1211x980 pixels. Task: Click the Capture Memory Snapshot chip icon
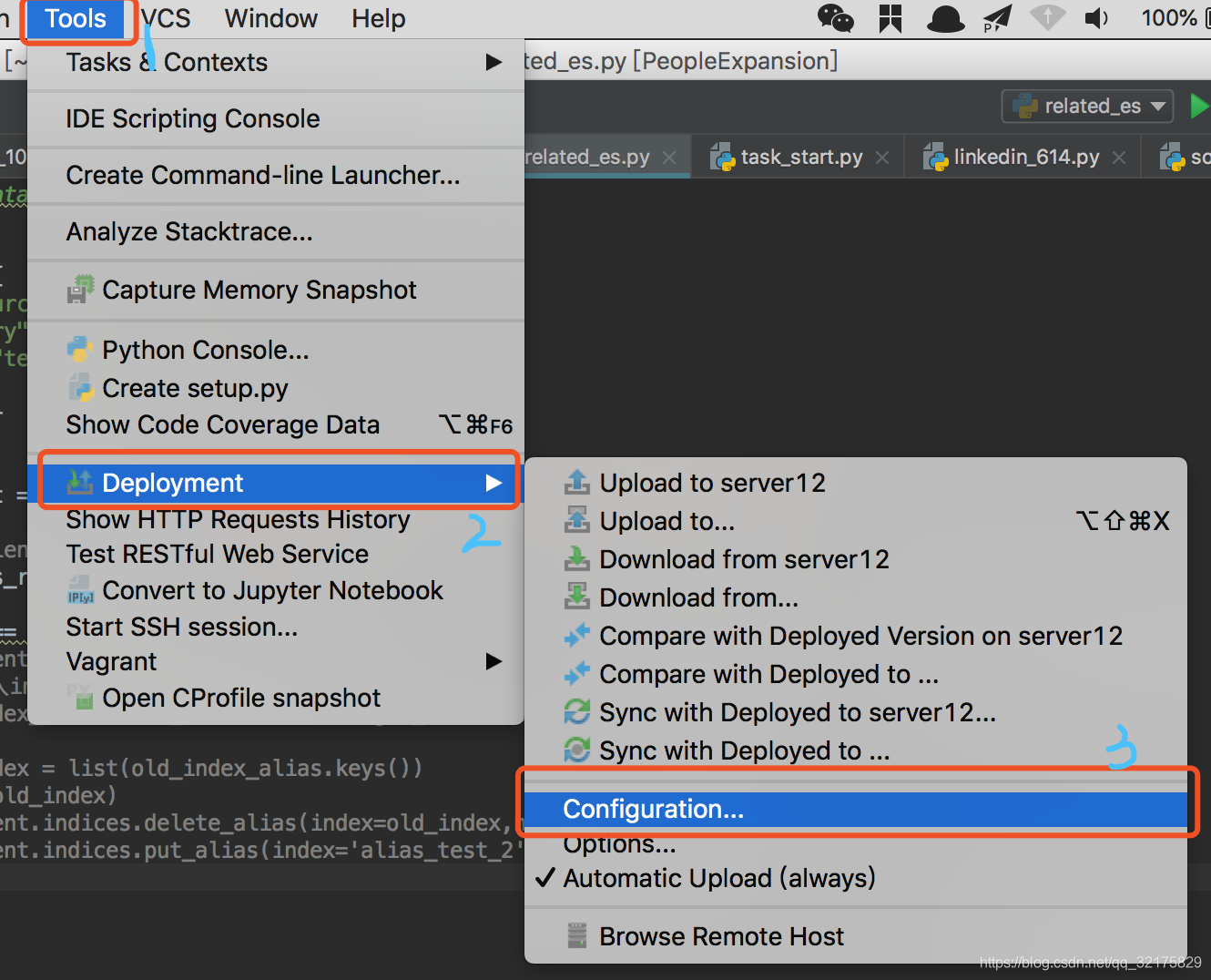click(81, 290)
